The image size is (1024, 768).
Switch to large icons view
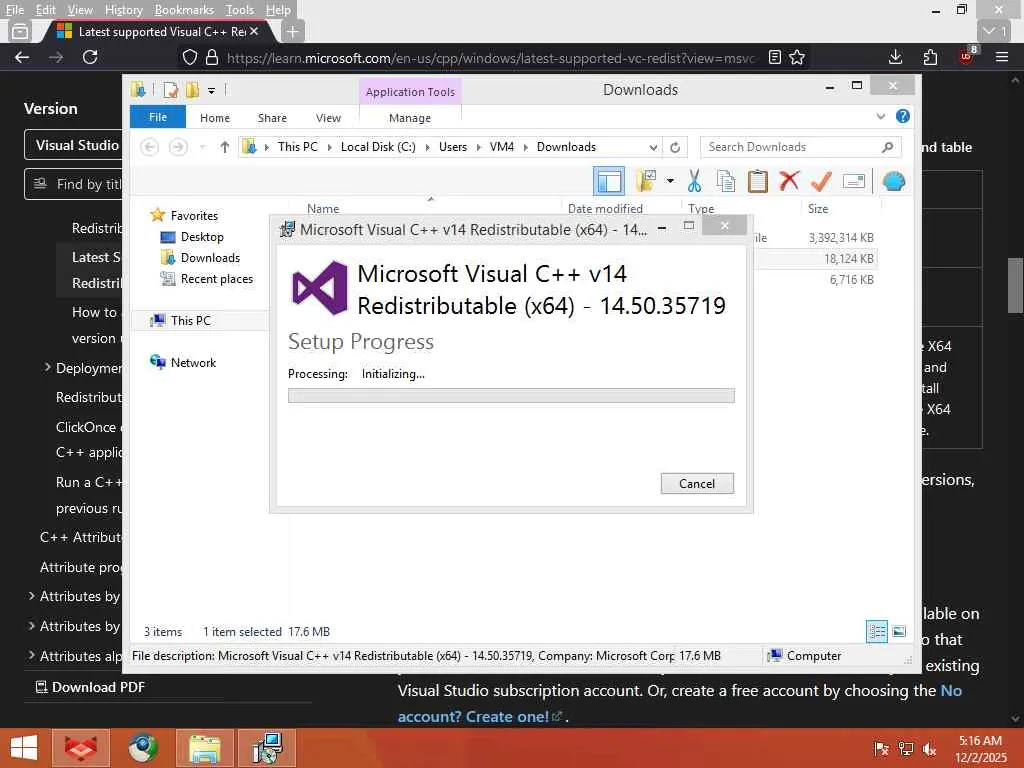point(899,632)
